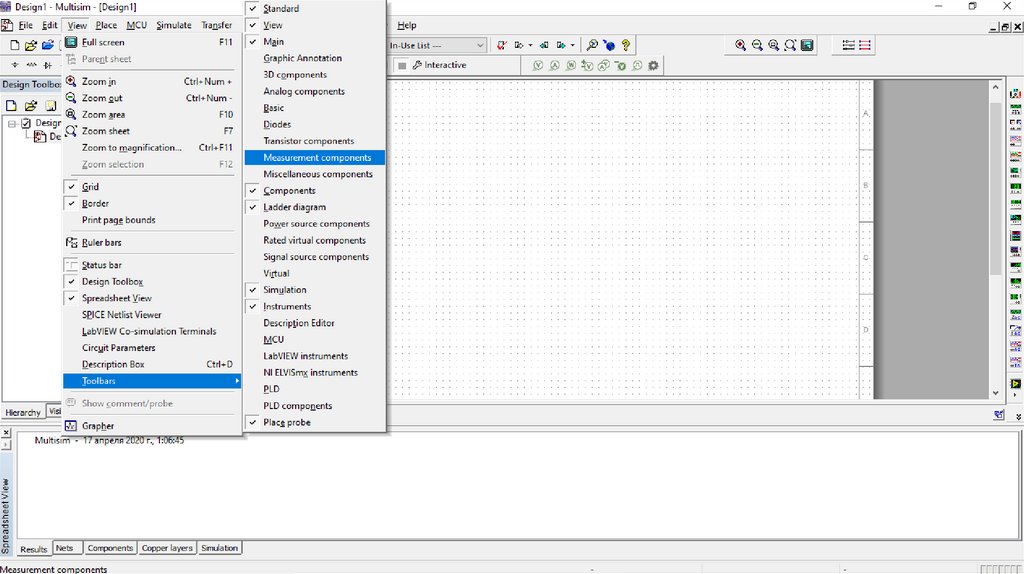1024x574 pixels.
Task: Toggle the Grid option off
Action: click(90, 187)
